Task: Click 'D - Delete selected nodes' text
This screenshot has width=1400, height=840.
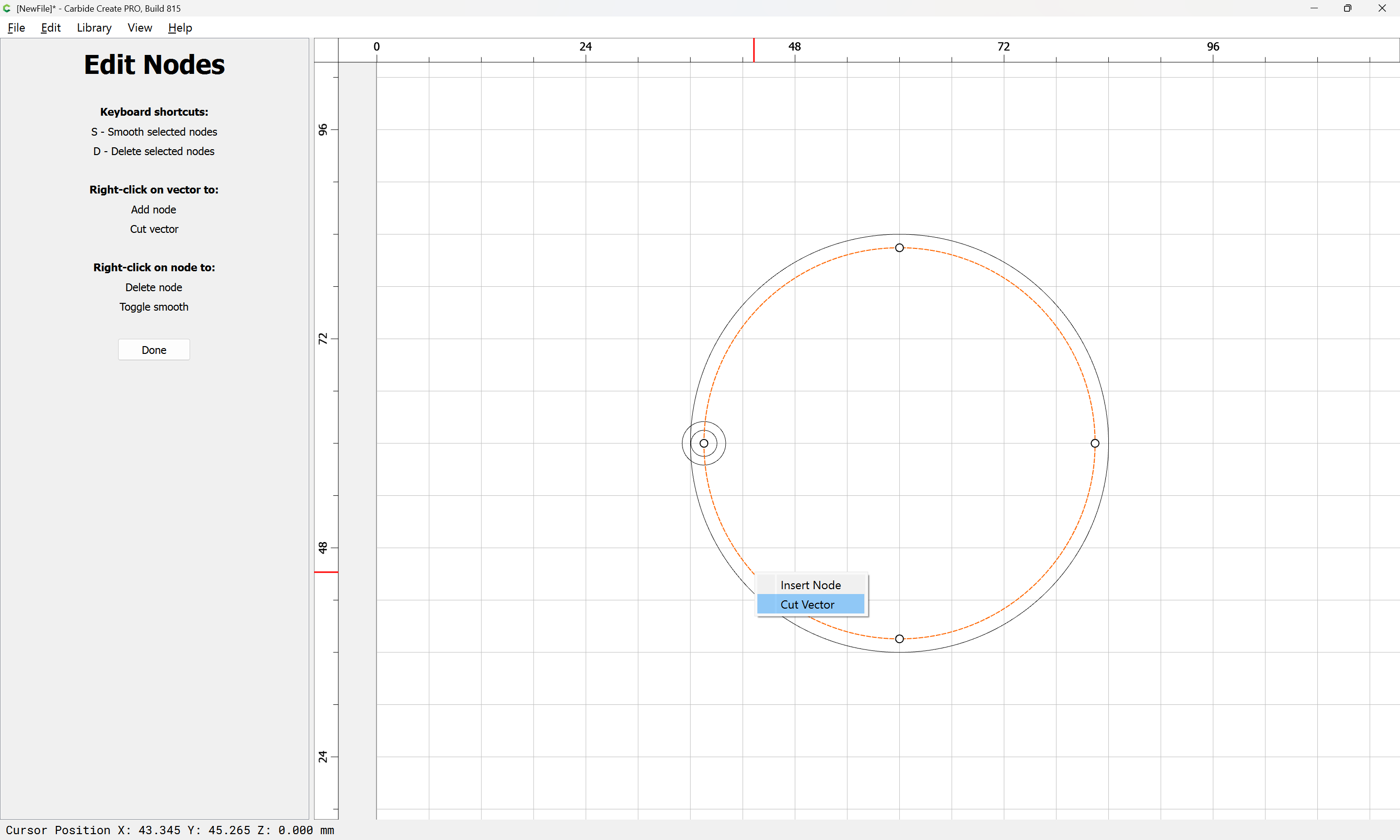Action: (x=154, y=151)
